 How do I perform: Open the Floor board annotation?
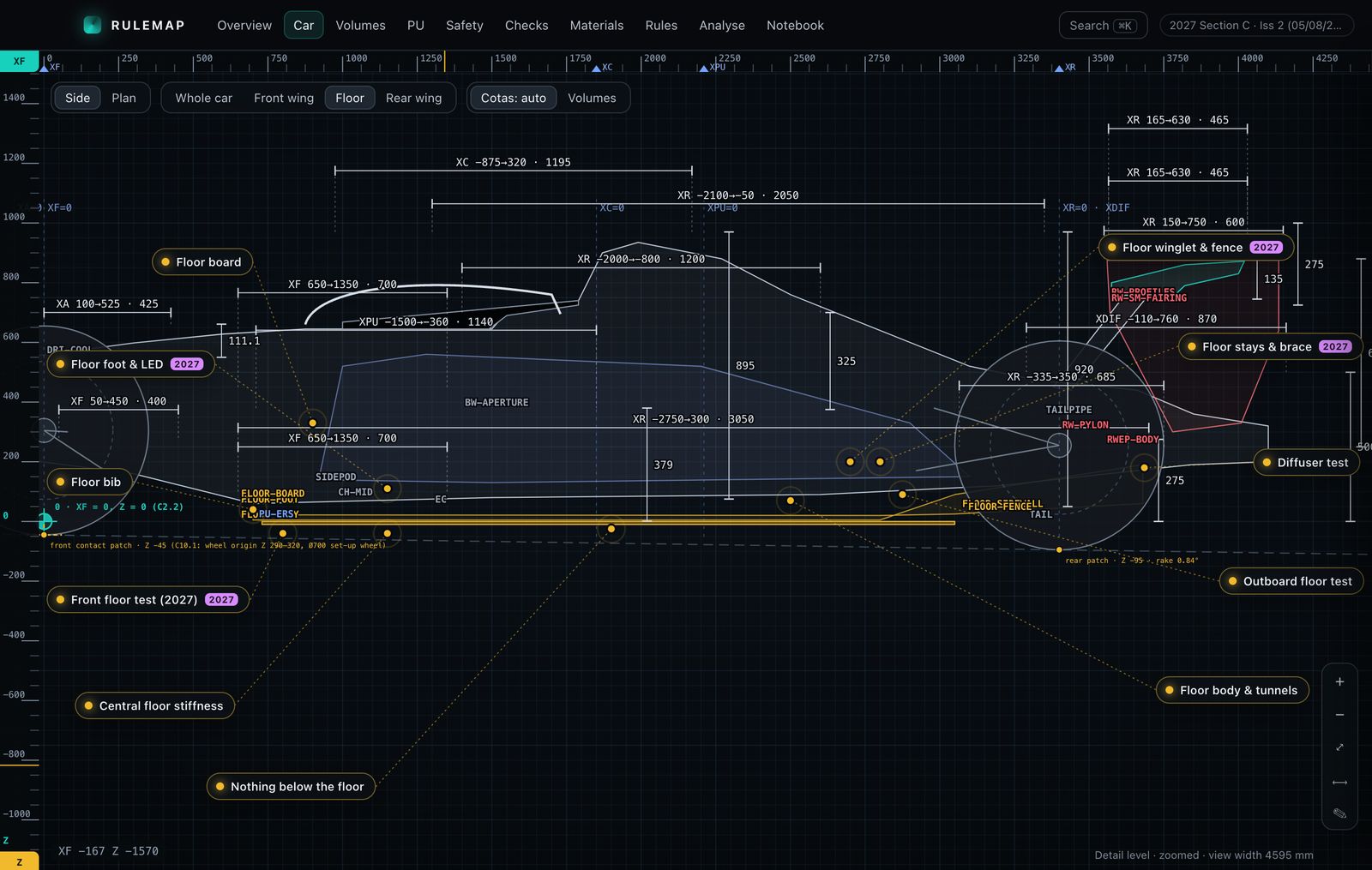point(202,261)
